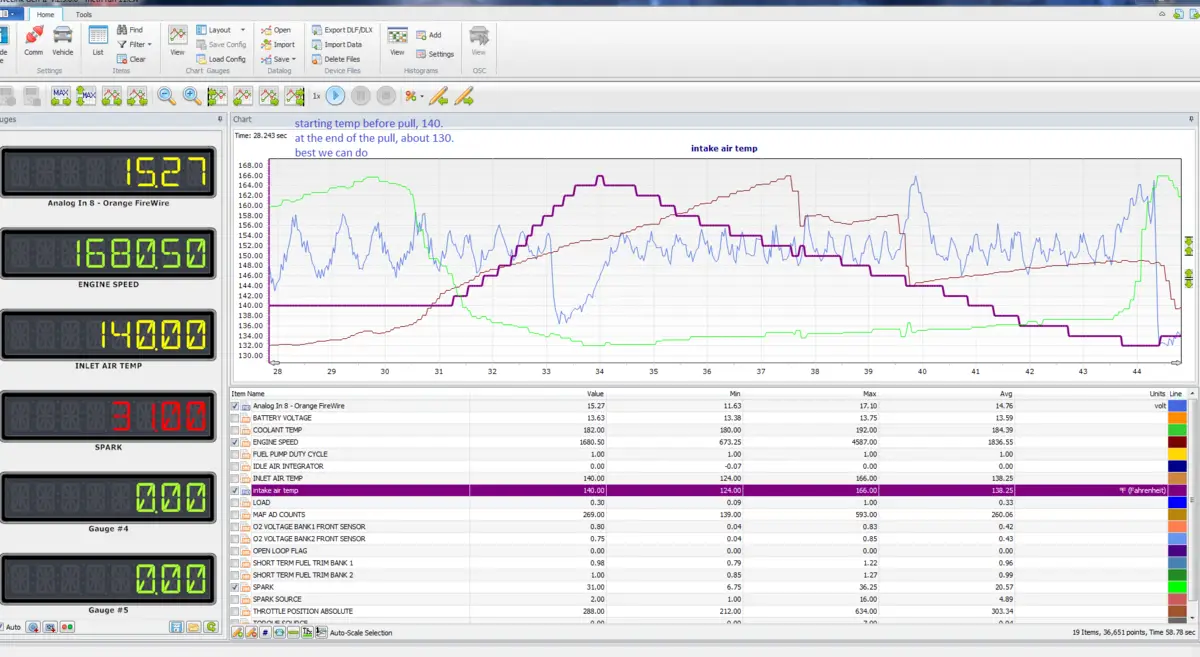
Task: Open the percent icon dropdown arrow
Action: click(x=422, y=96)
